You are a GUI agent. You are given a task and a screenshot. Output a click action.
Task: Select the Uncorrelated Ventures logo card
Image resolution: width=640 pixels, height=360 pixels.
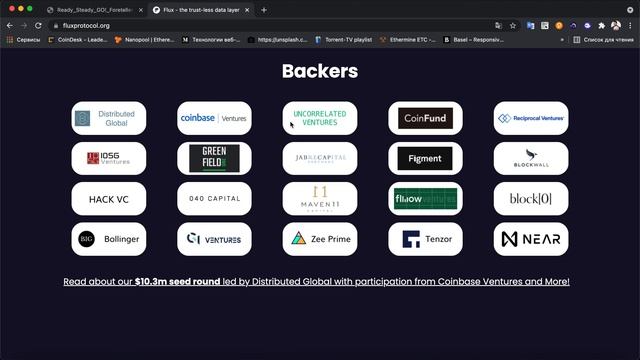(x=320, y=118)
